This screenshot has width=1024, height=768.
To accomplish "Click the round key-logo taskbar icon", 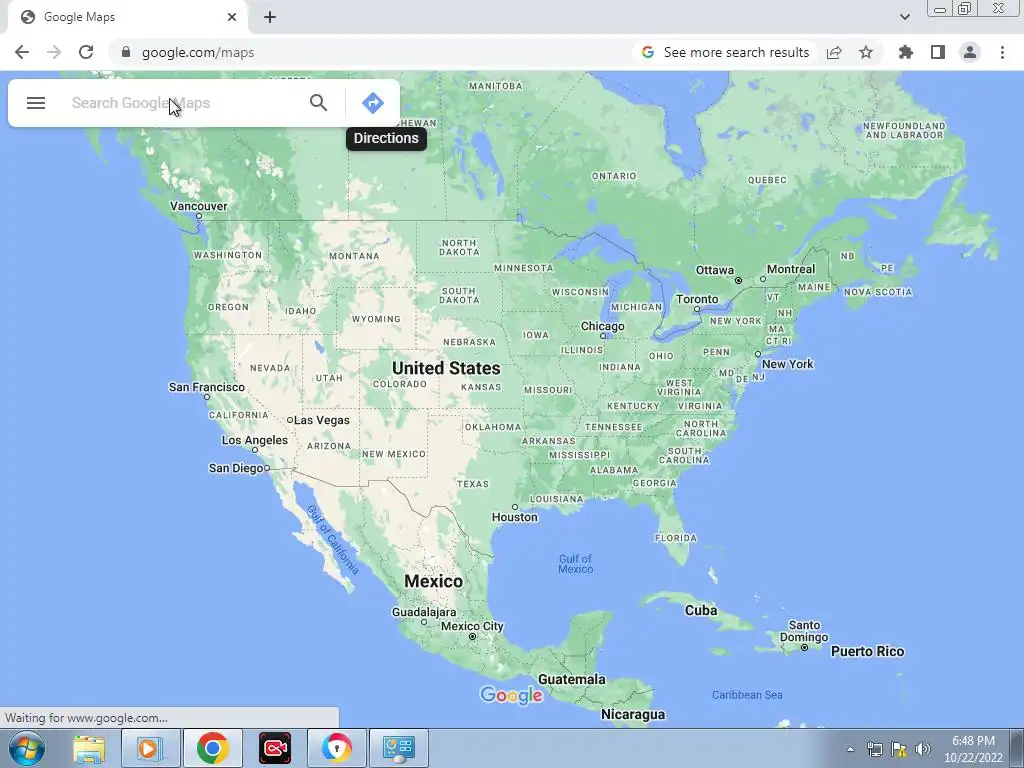I will coord(336,748).
